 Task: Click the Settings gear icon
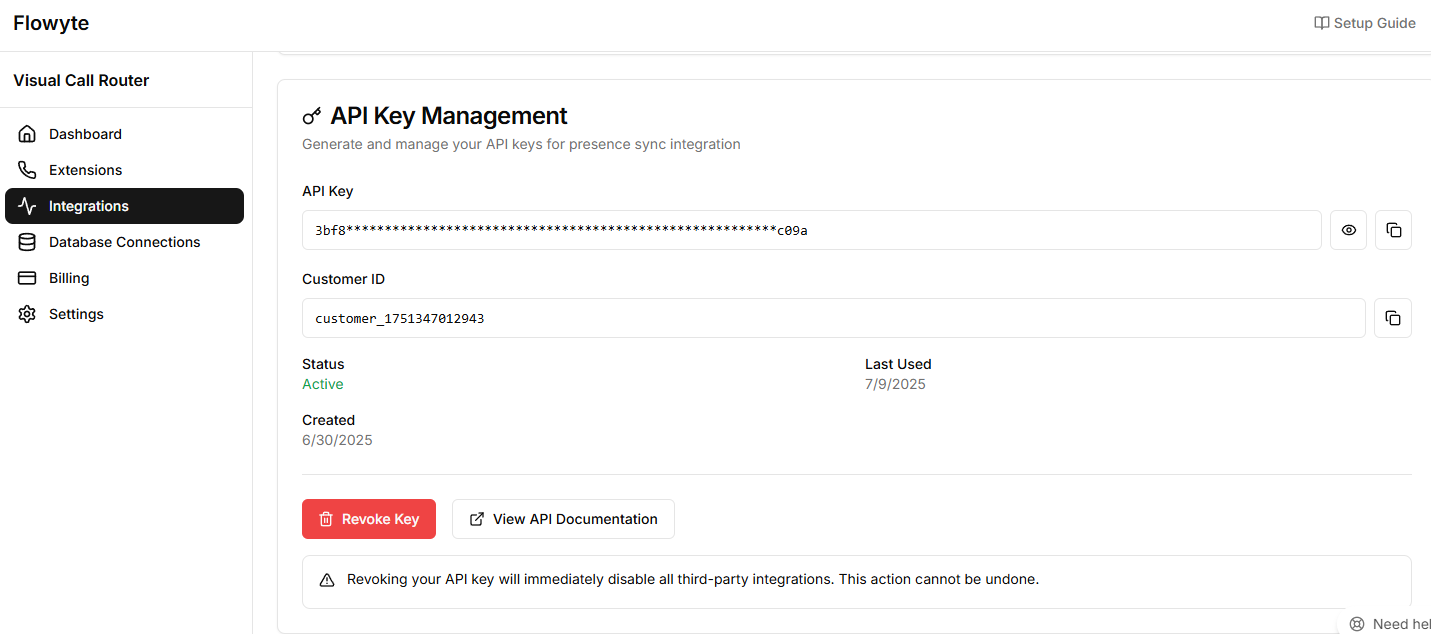[27, 314]
